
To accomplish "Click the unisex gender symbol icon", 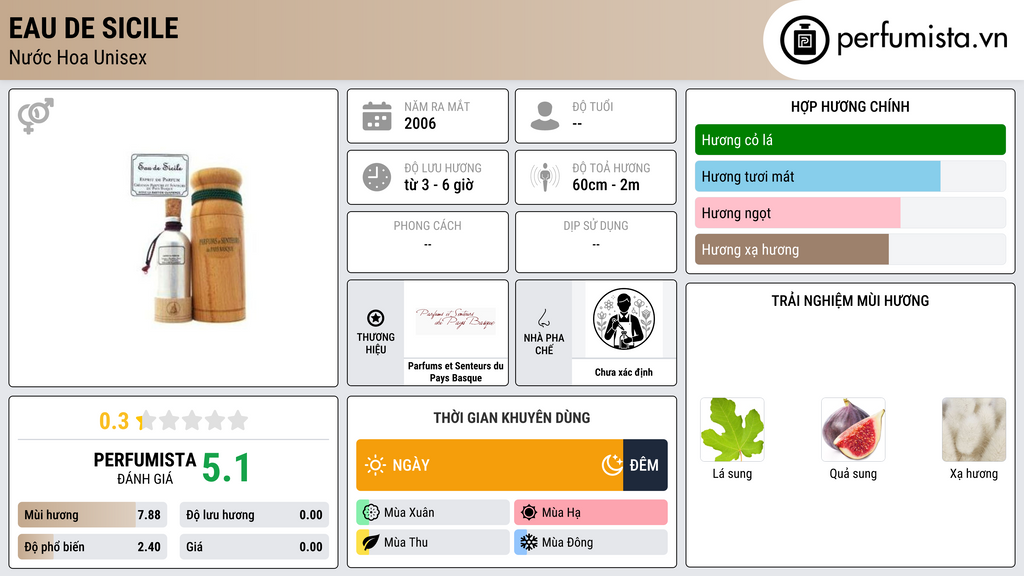I will pos(36,116).
